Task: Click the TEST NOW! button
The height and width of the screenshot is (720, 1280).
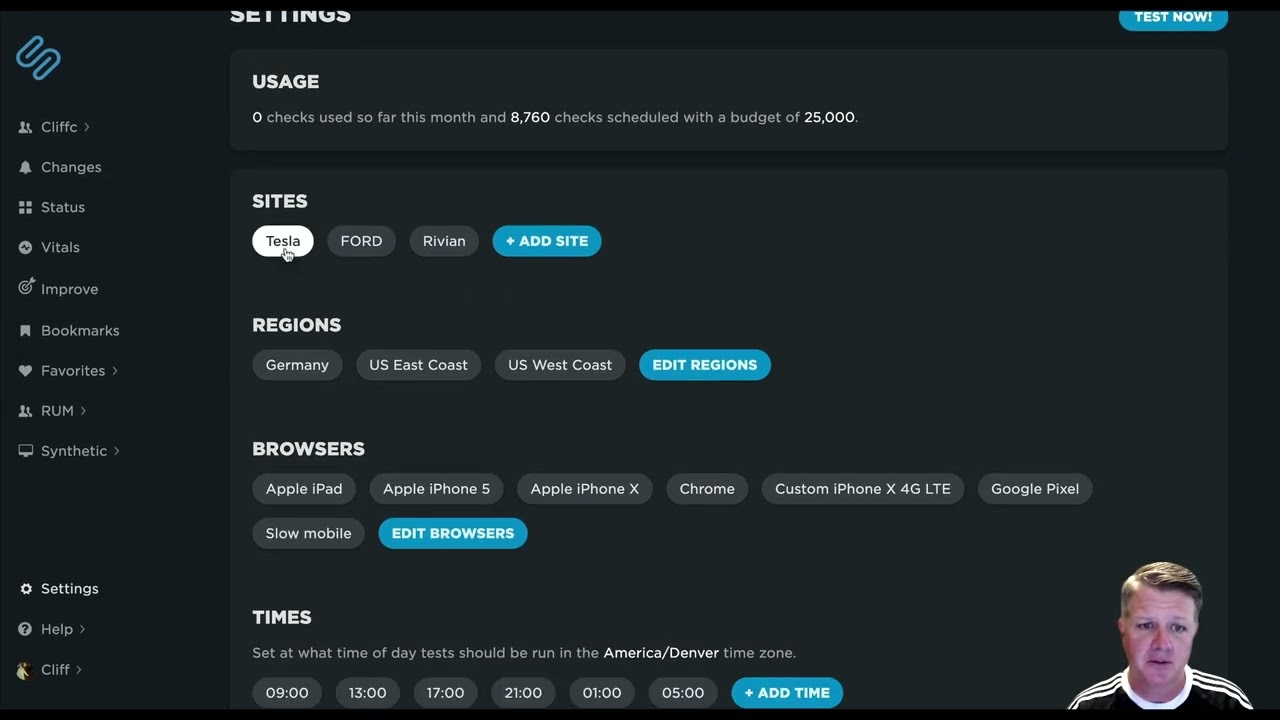Action: (1173, 17)
